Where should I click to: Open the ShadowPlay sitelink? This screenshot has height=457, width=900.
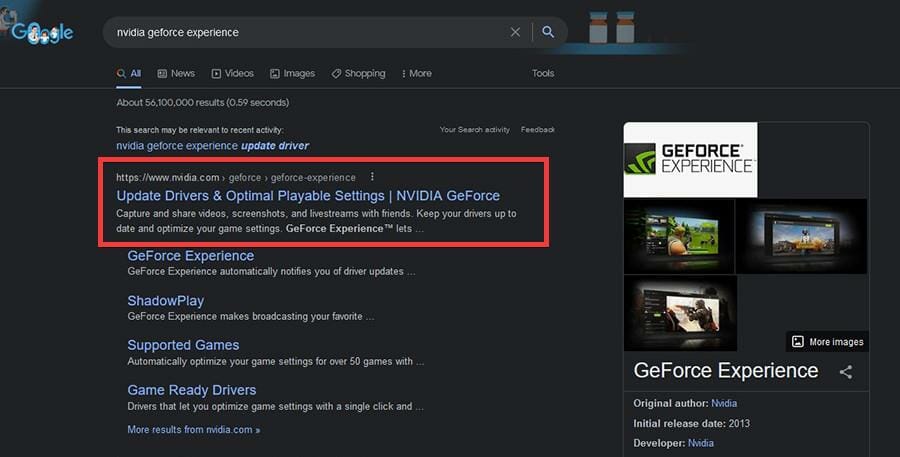tap(165, 301)
